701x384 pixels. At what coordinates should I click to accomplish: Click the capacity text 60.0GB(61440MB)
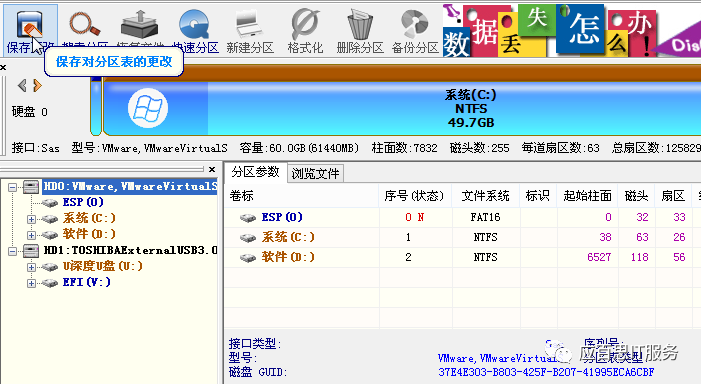click(x=299, y=148)
